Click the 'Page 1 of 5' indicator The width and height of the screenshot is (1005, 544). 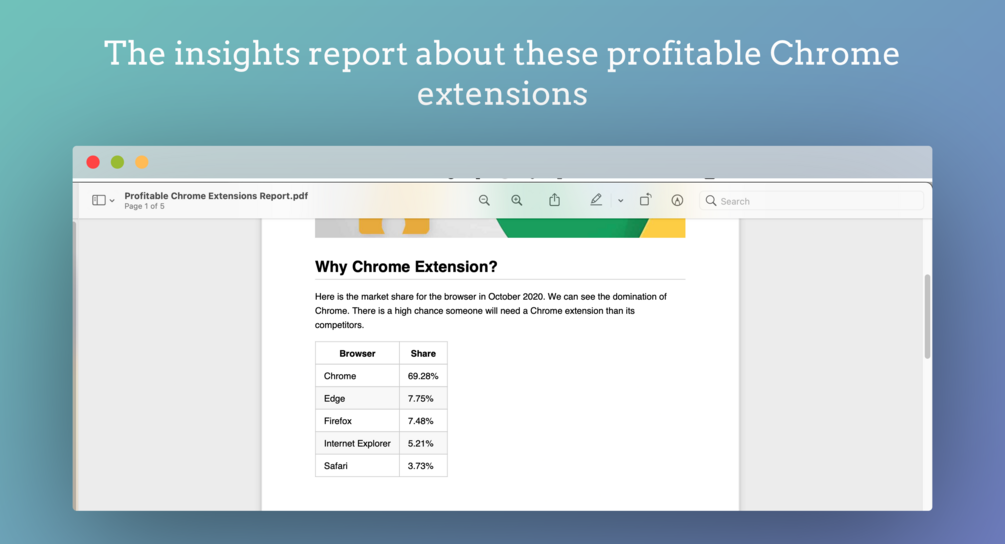144,206
